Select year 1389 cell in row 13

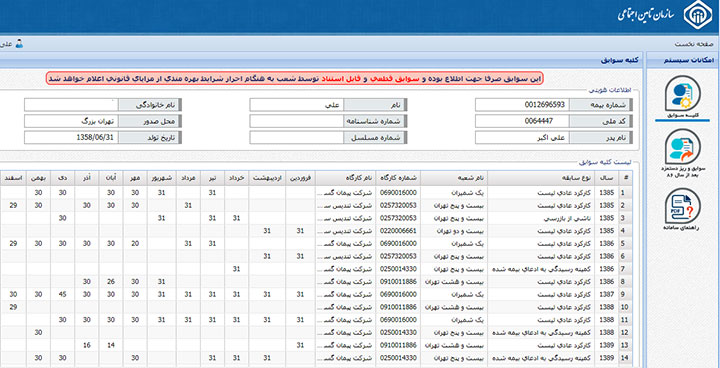pyautogui.click(x=607, y=345)
